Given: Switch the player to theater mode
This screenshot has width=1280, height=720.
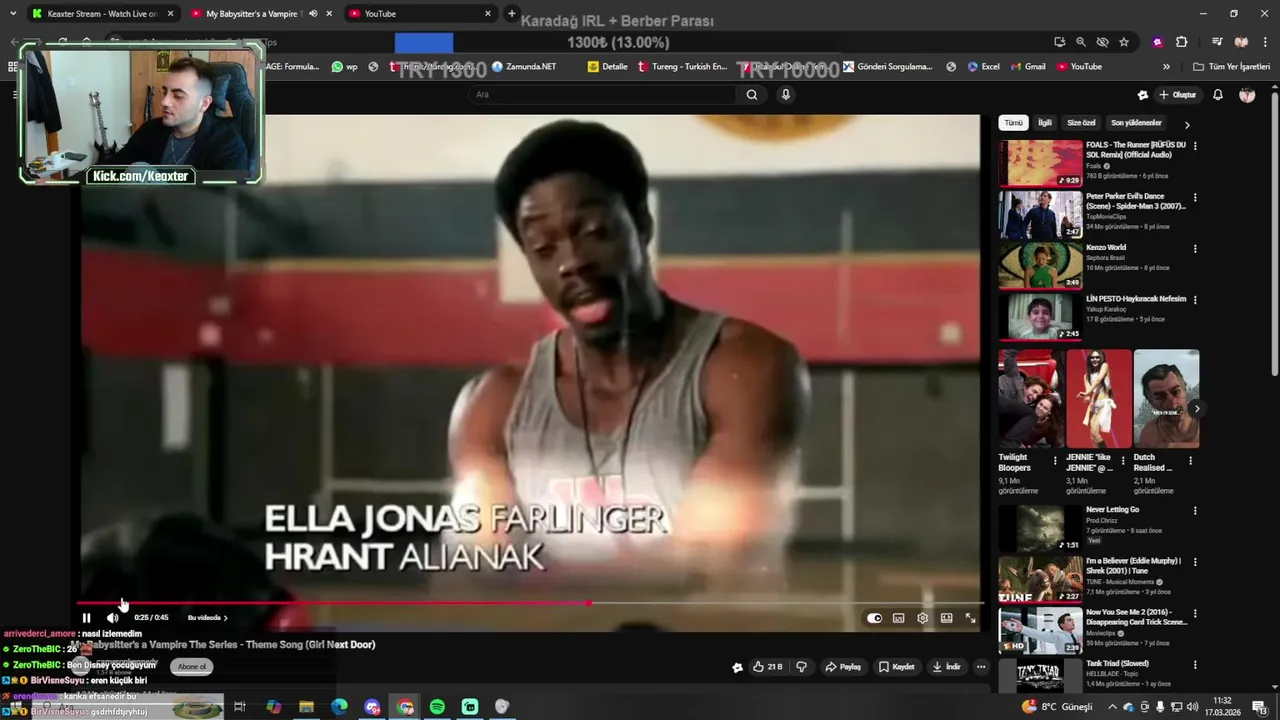Looking at the screenshot, I should [946, 618].
